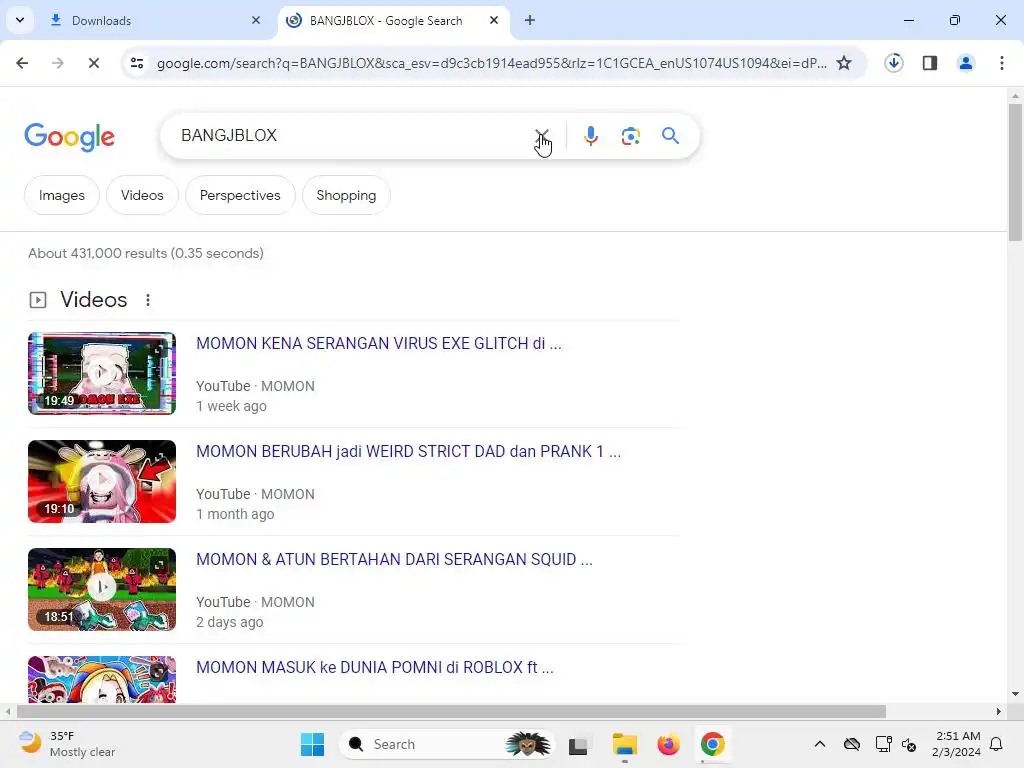
Task: Switch to the Downloads tab
Action: tap(155, 20)
